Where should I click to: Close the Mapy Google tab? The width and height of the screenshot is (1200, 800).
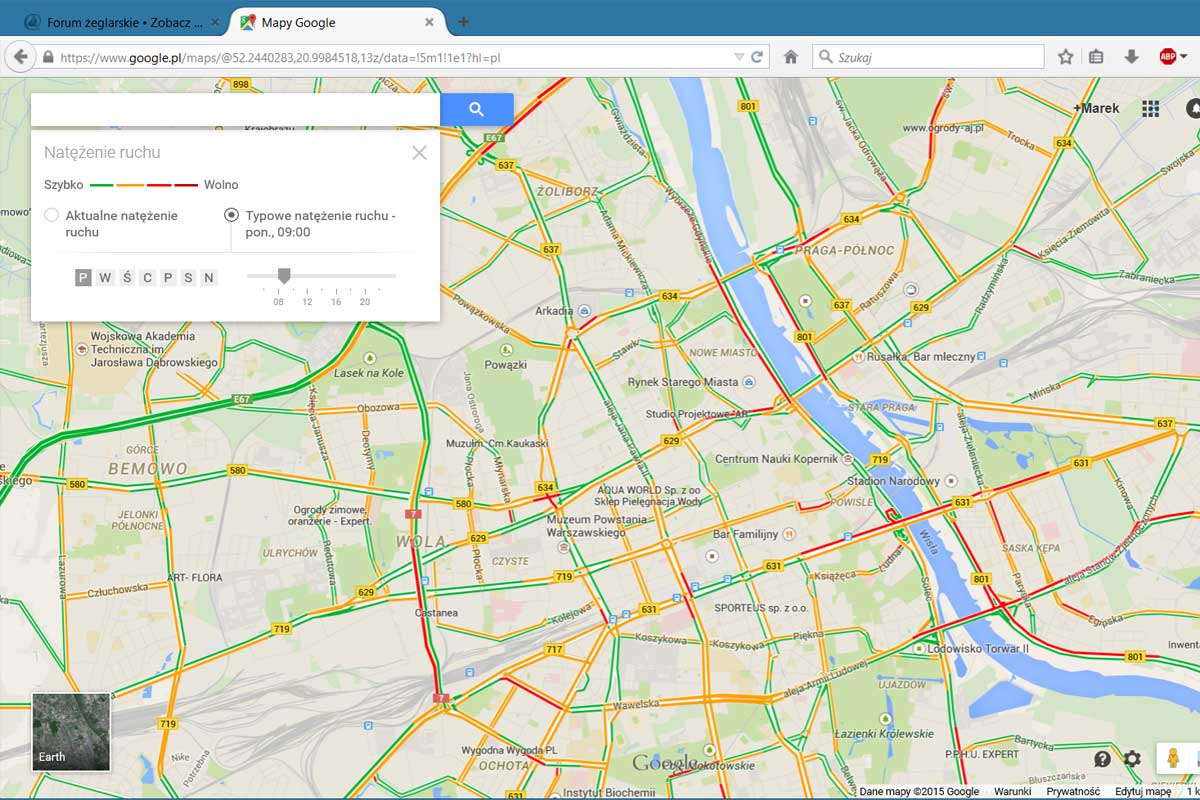(430, 22)
